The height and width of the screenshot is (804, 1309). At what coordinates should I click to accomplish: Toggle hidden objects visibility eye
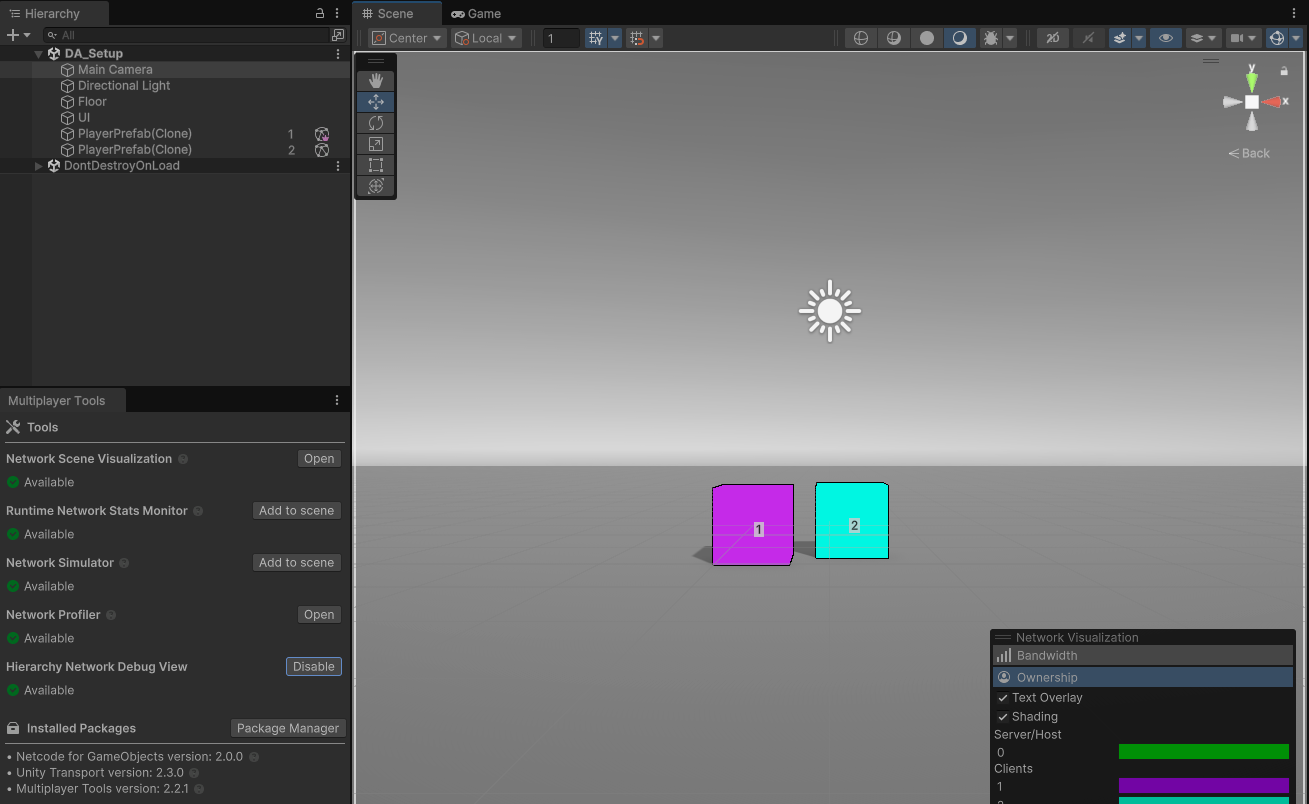(x=1165, y=38)
